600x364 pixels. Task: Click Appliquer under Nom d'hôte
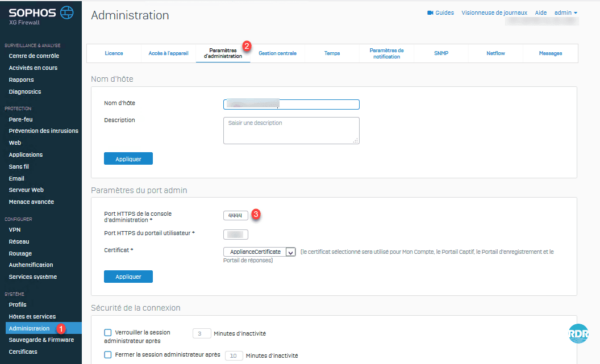point(128,159)
